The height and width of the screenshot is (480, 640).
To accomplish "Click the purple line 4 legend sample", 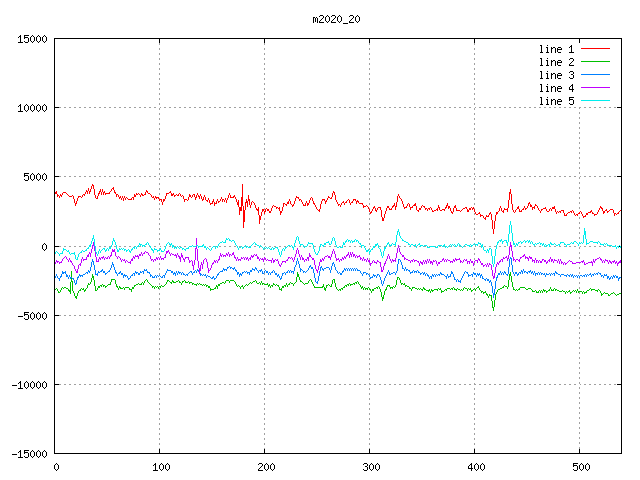I will tap(596, 88).
